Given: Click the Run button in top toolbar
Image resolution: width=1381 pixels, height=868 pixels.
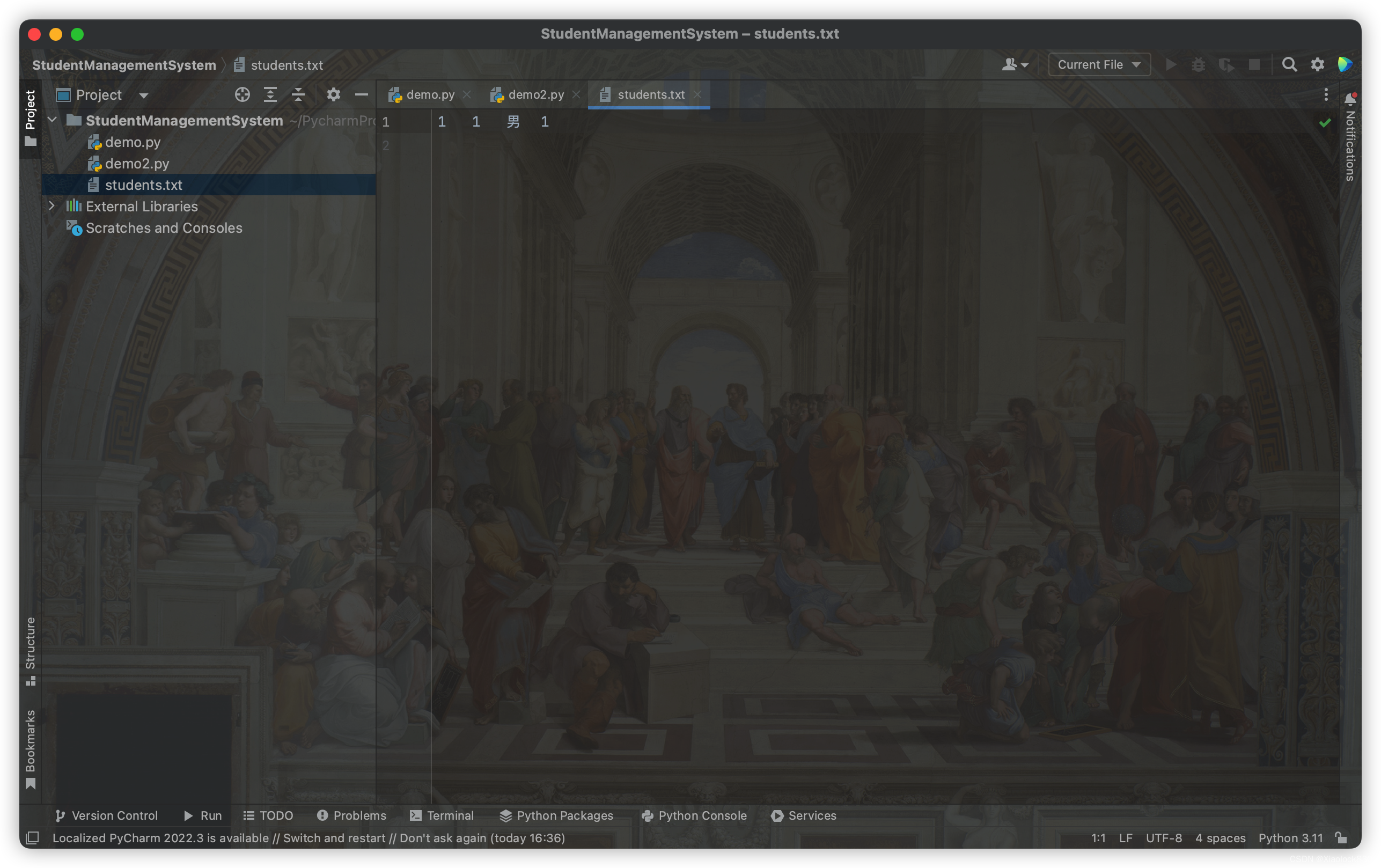Looking at the screenshot, I should (x=1171, y=64).
